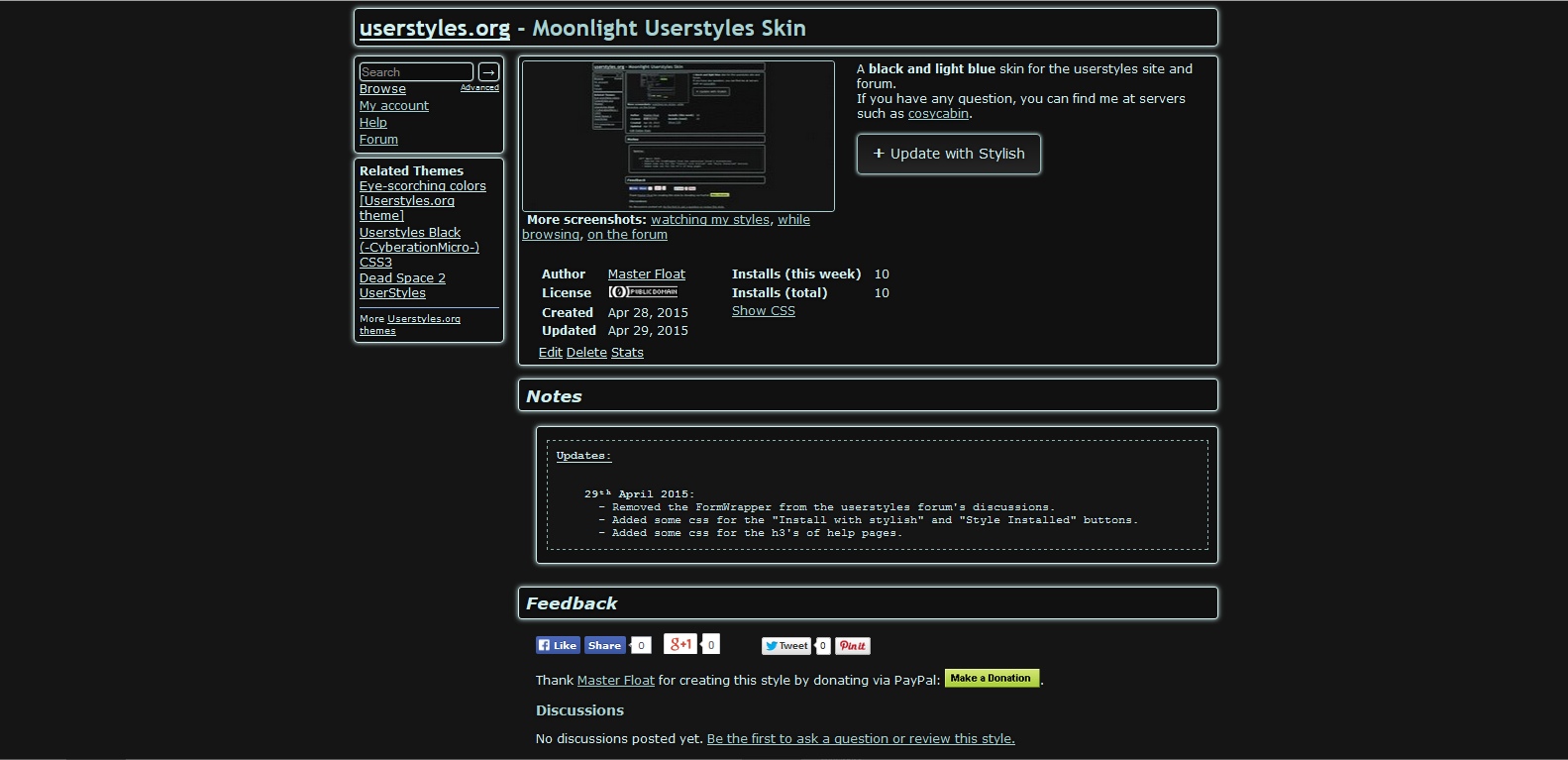Click the Pinterest Pin it button
The width and height of the screenshot is (1568, 760).
[853, 646]
